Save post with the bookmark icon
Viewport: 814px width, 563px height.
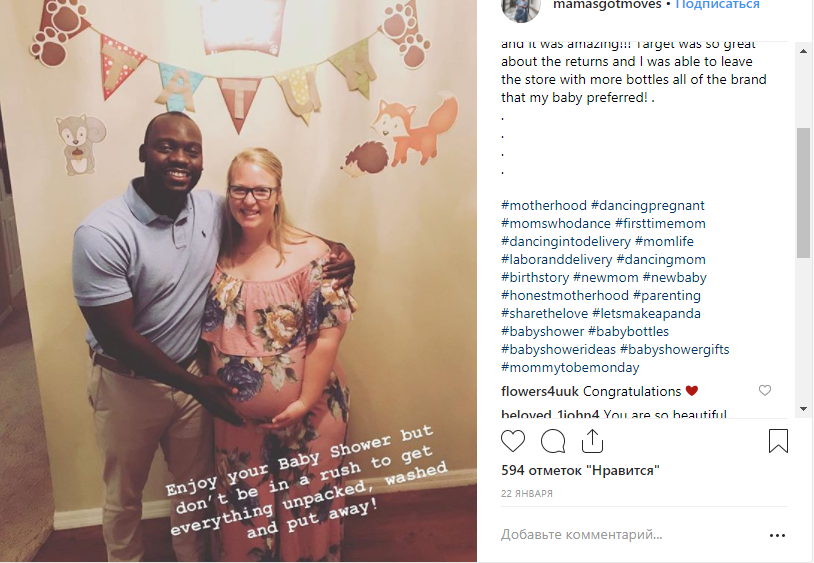pyautogui.click(x=778, y=441)
